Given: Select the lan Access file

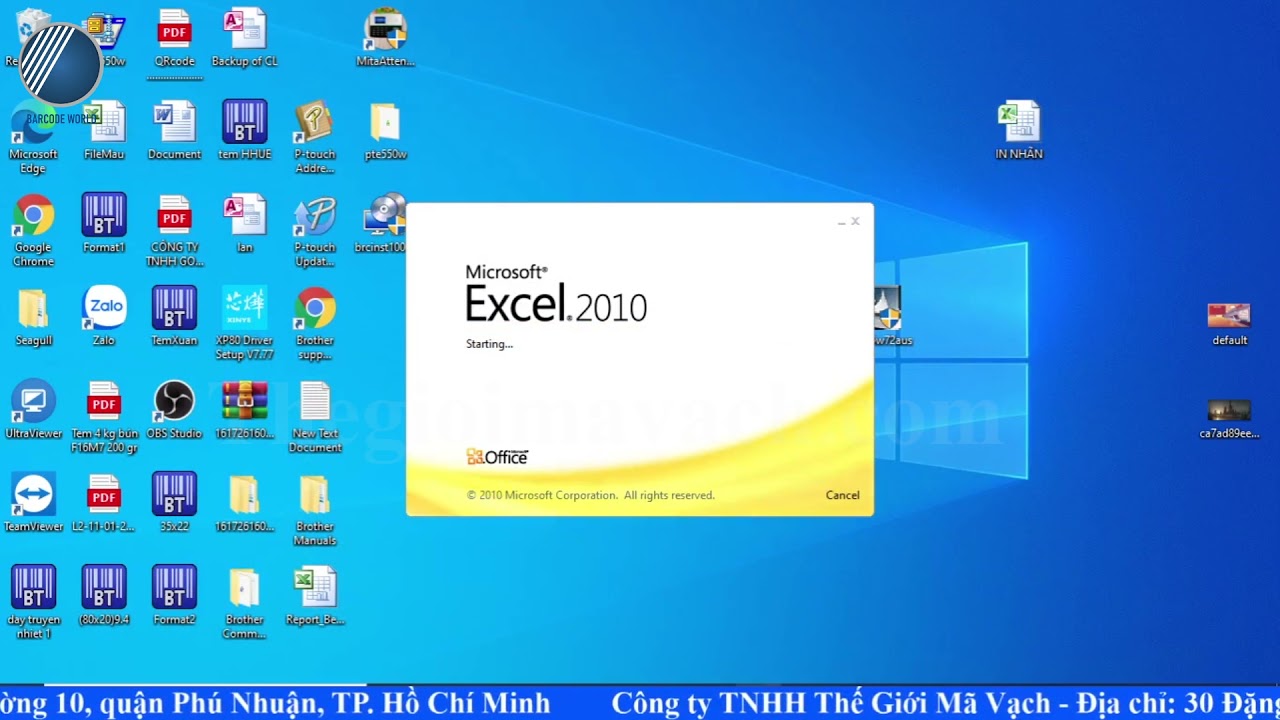Looking at the screenshot, I should (x=244, y=225).
